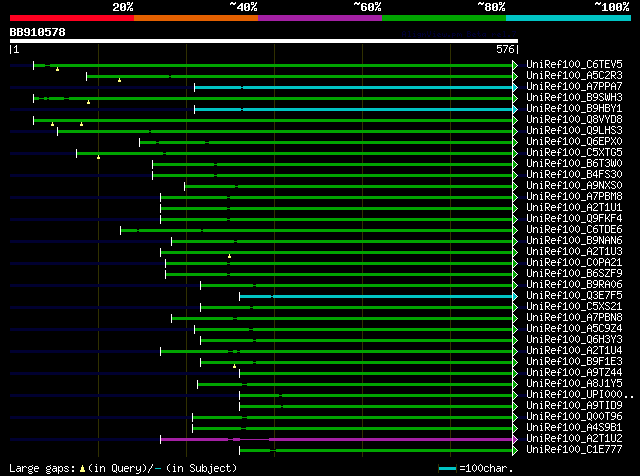
Task: Click the arrowhead ending the A2T1U2 alignment
Action: [515, 440]
